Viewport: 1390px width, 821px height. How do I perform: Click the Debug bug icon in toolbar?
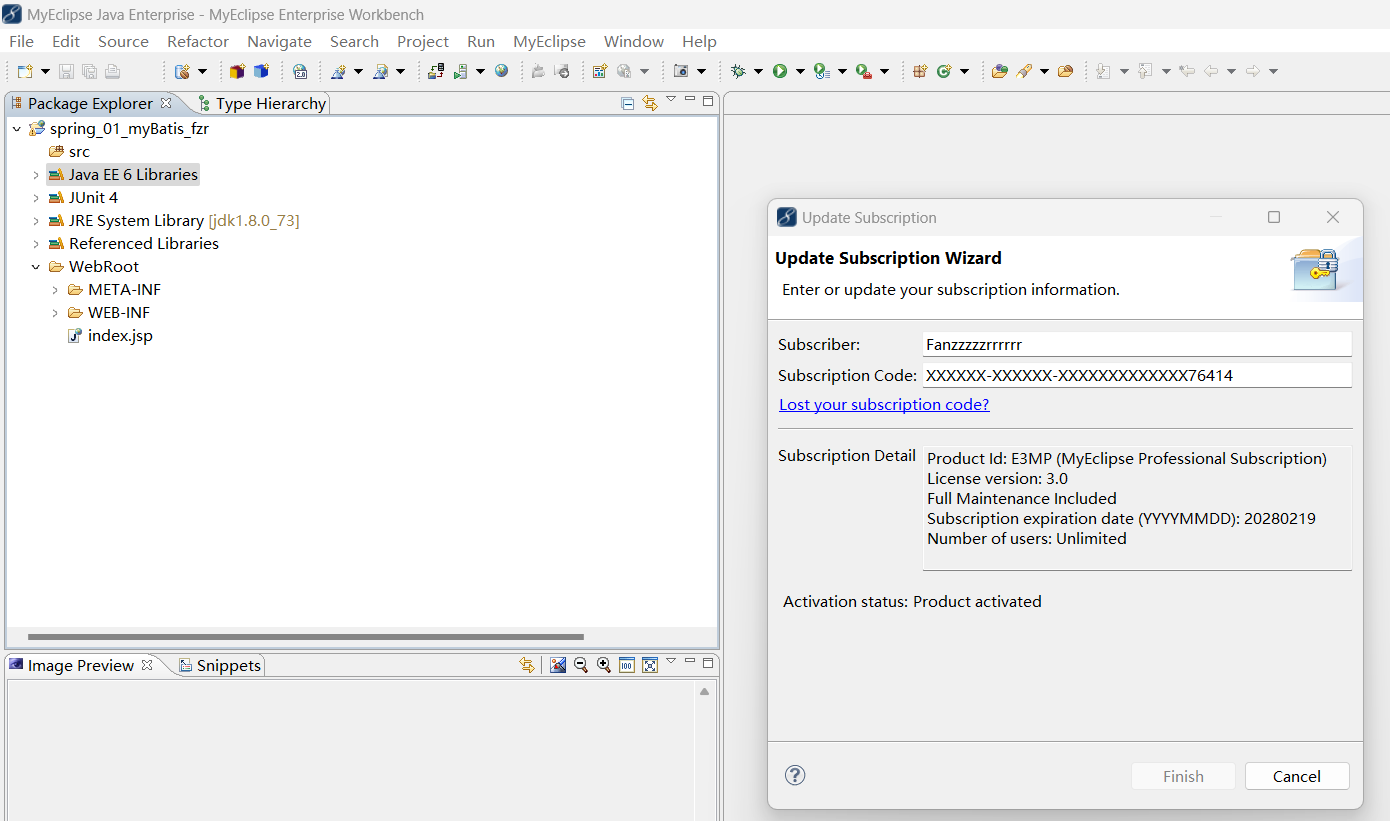click(738, 71)
